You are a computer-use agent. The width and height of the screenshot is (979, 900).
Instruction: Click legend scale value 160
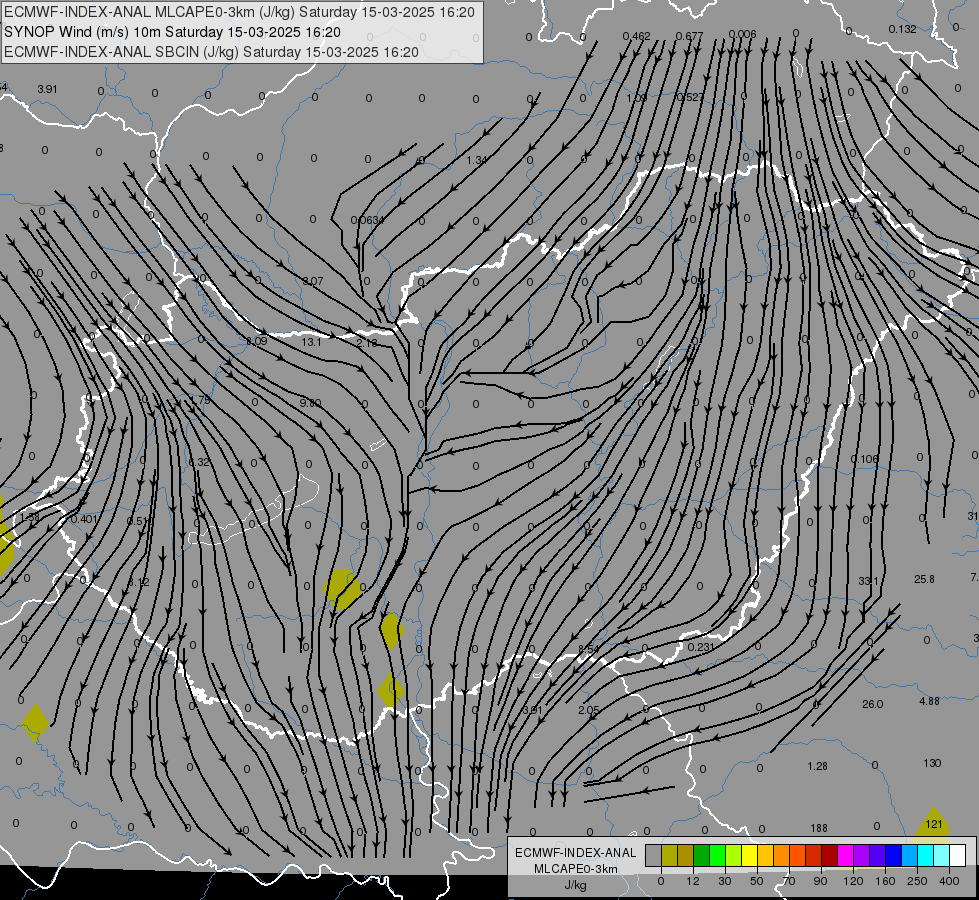pyautogui.click(x=885, y=881)
